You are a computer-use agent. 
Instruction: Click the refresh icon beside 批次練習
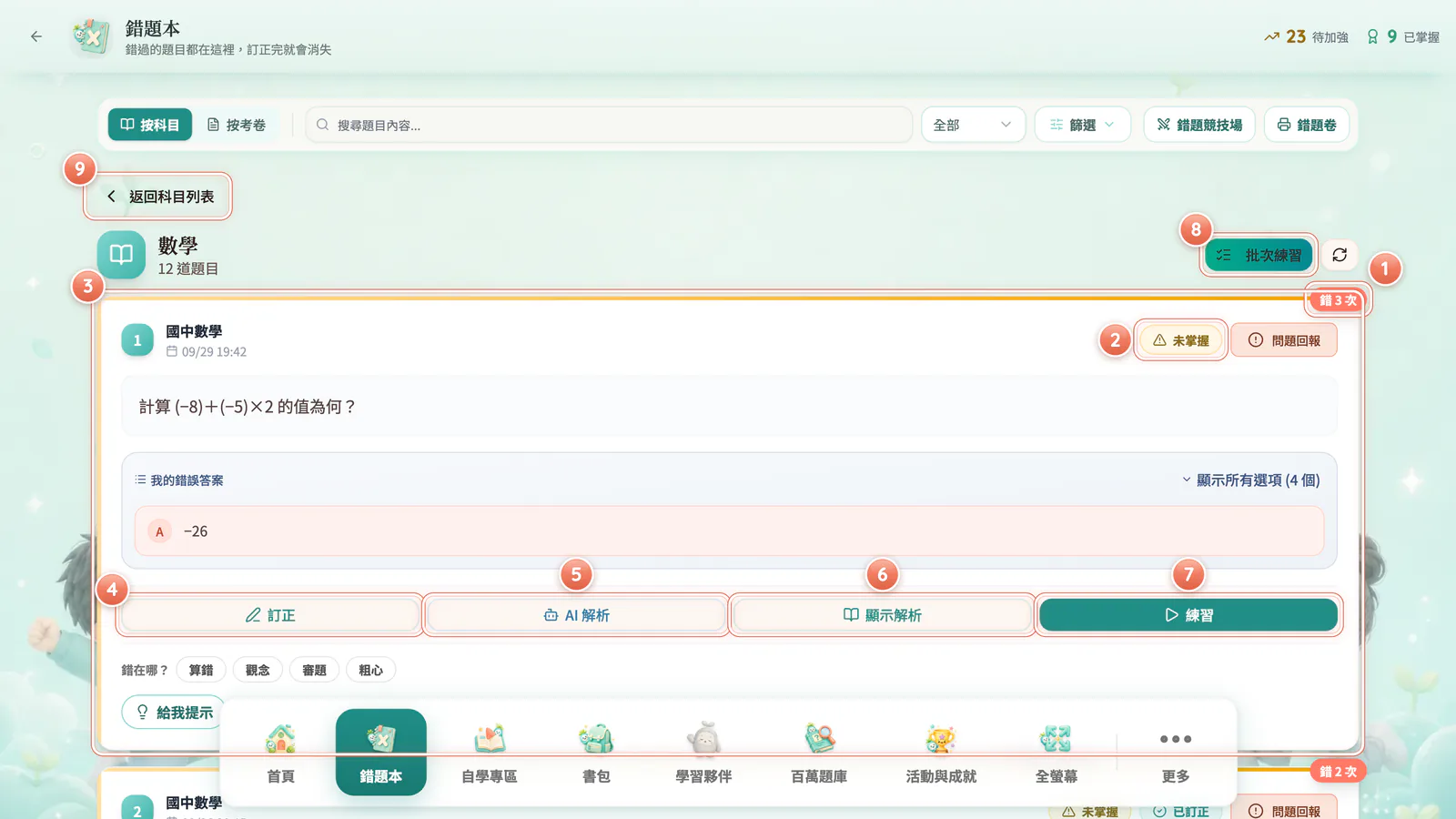[1340, 255]
